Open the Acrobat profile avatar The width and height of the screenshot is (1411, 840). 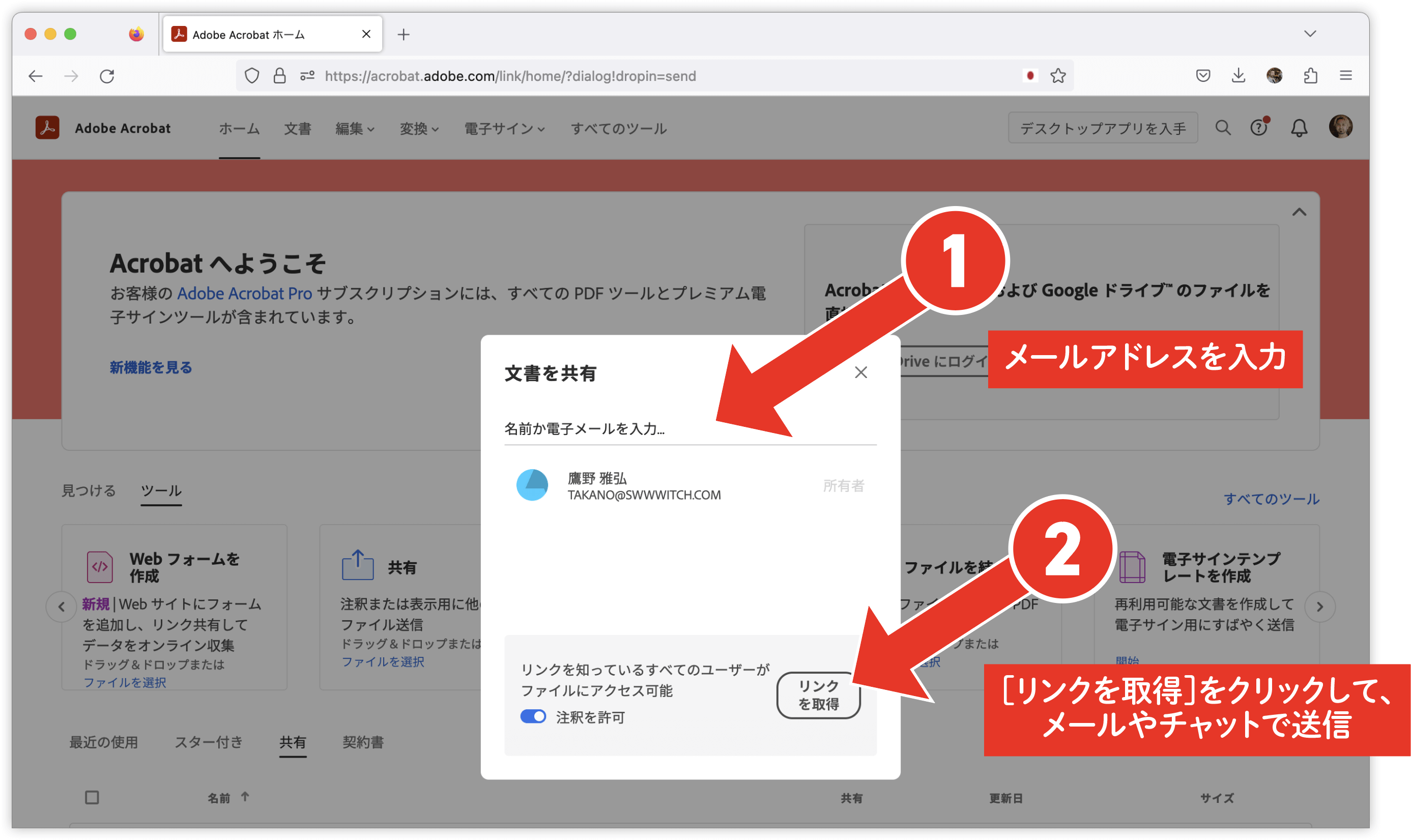[1341, 127]
